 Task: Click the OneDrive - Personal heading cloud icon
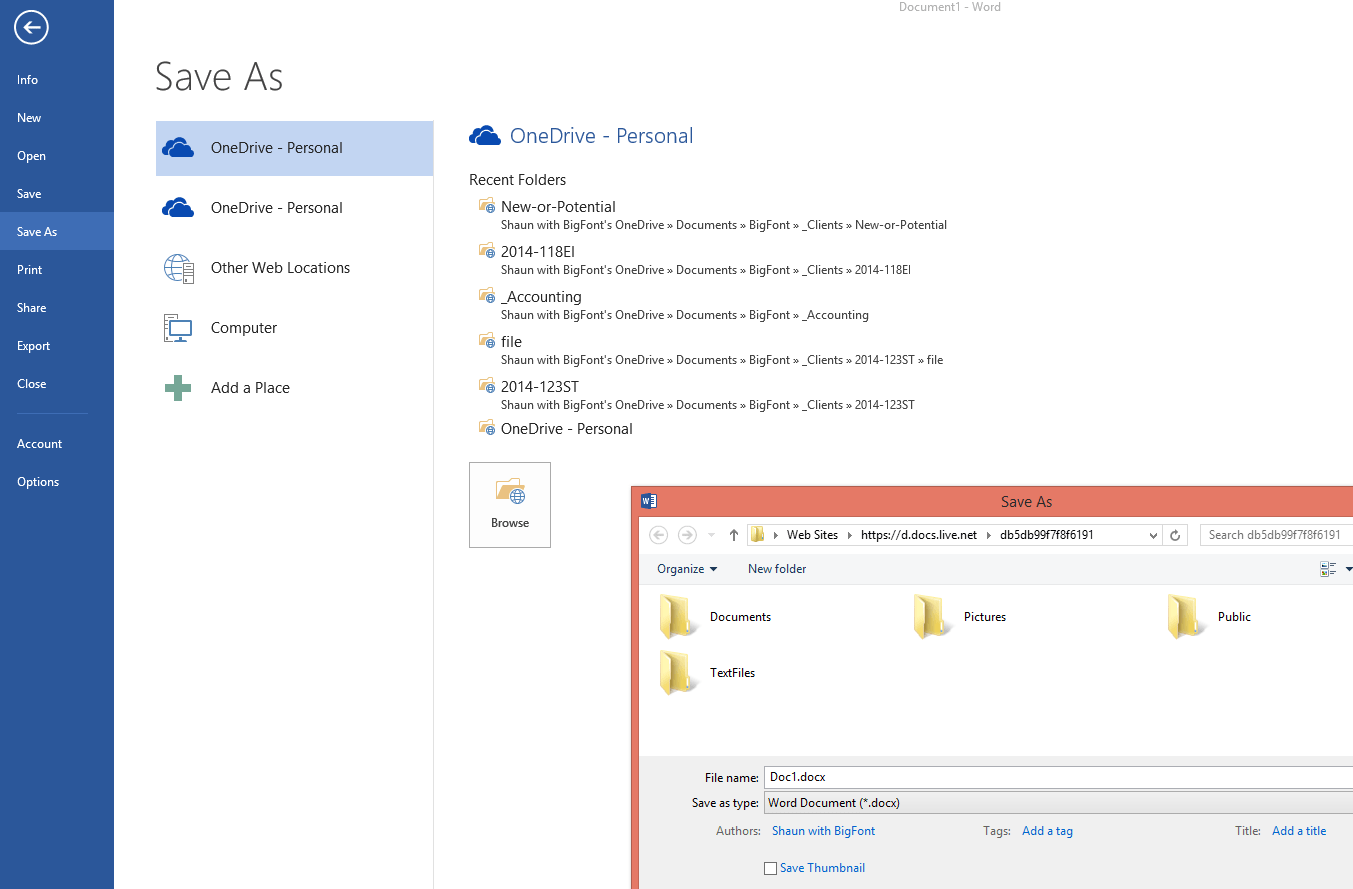(x=485, y=136)
